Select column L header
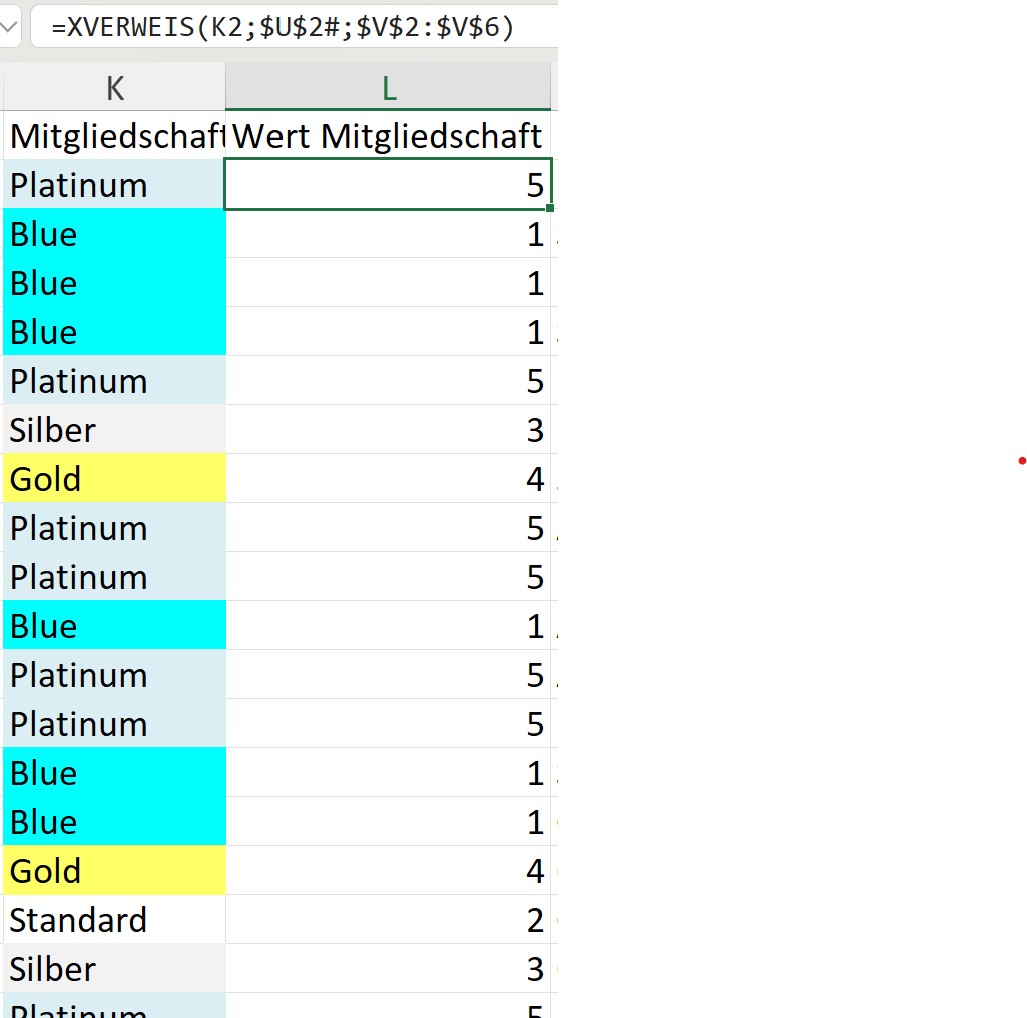This screenshot has height=1018, width=1027. pyautogui.click(x=388, y=88)
